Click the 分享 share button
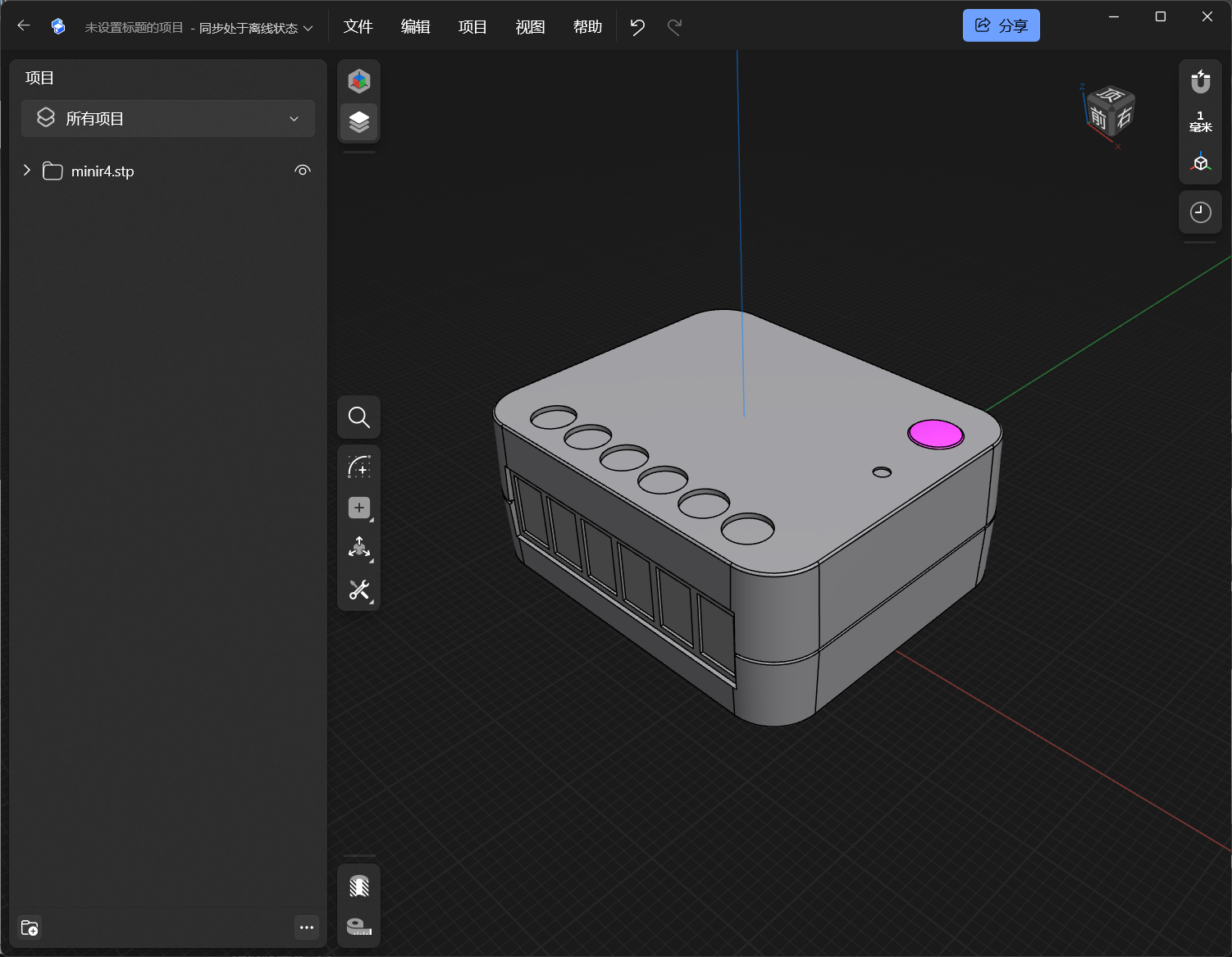 coord(1001,25)
